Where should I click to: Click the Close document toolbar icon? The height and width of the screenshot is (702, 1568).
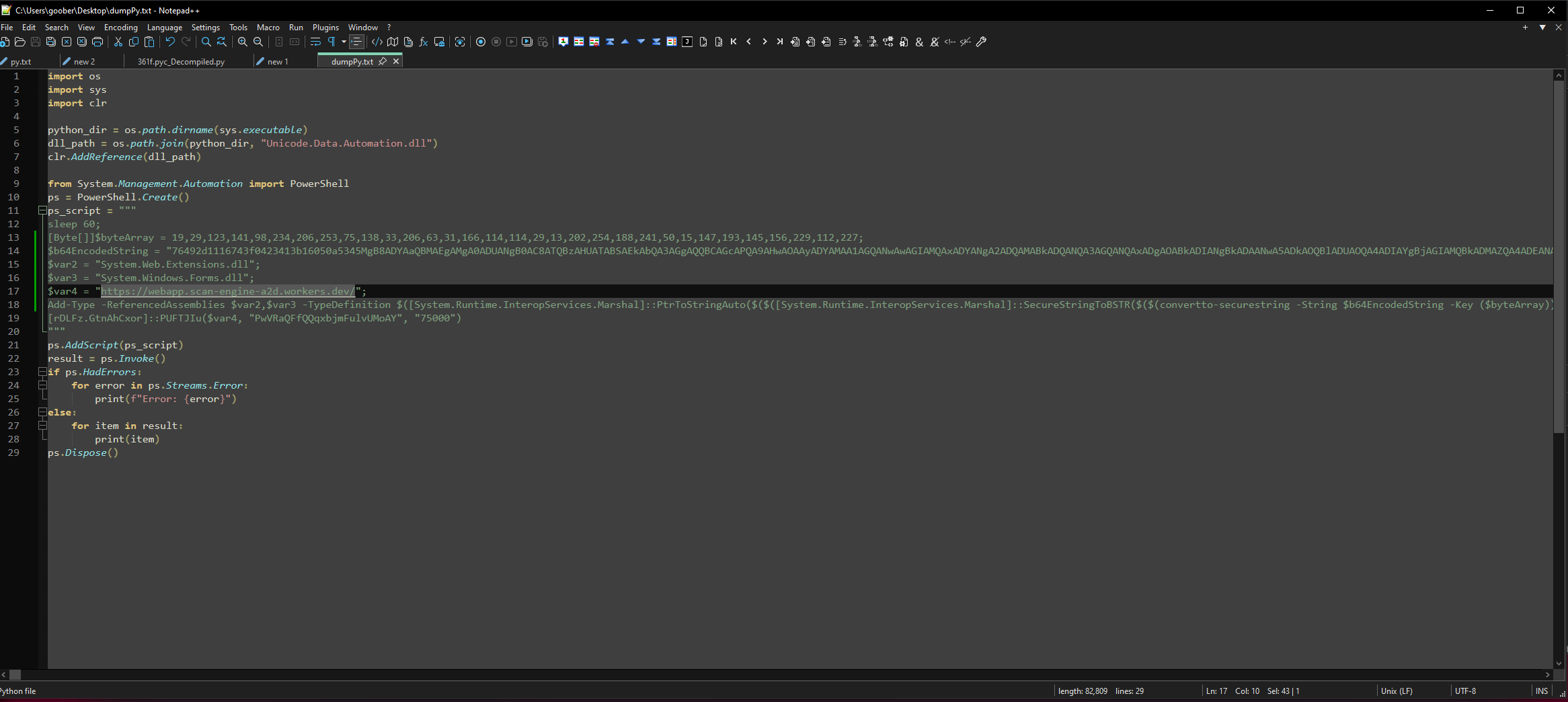67,42
